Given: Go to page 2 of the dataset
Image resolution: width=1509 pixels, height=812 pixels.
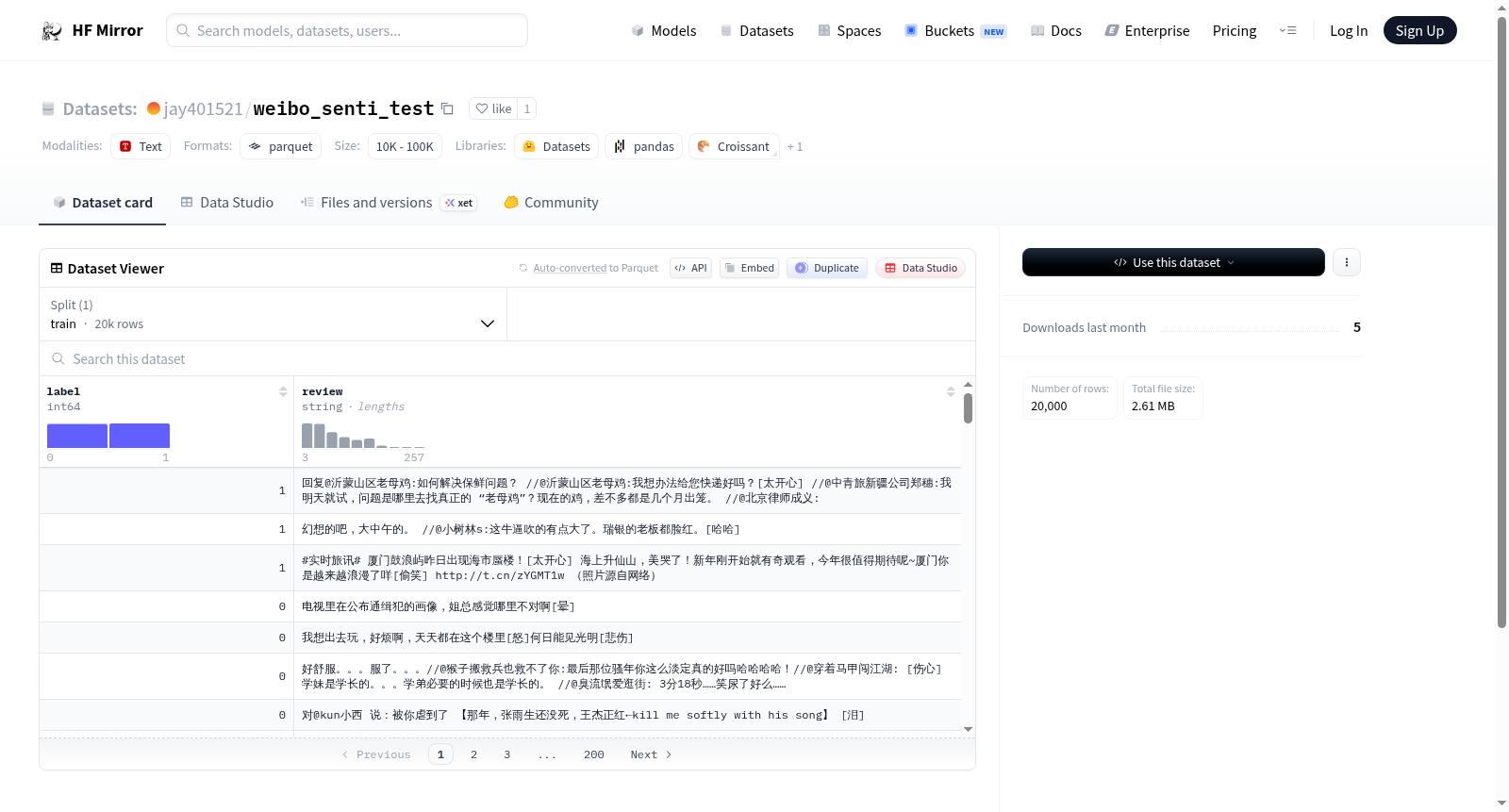Looking at the screenshot, I should point(473,754).
